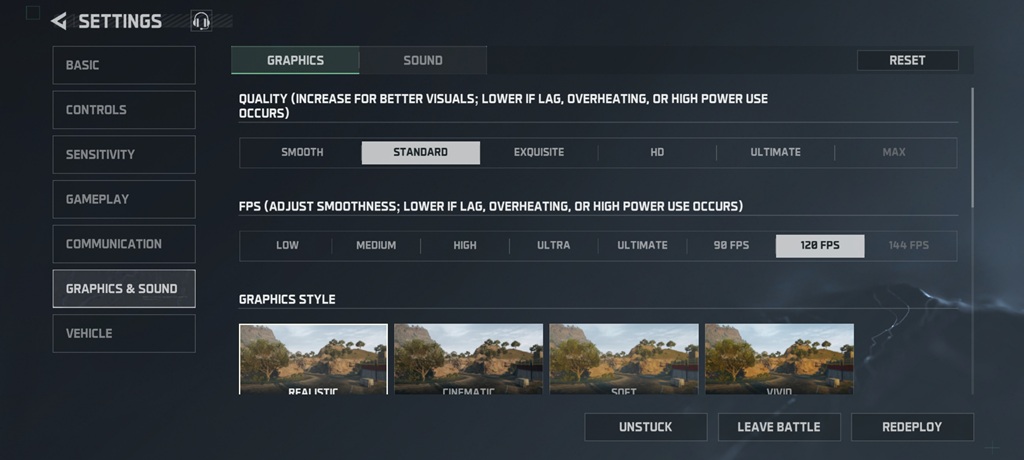The image size is (1024, 460).
Task: Go to Controls settings
Action: pos(124,110)
